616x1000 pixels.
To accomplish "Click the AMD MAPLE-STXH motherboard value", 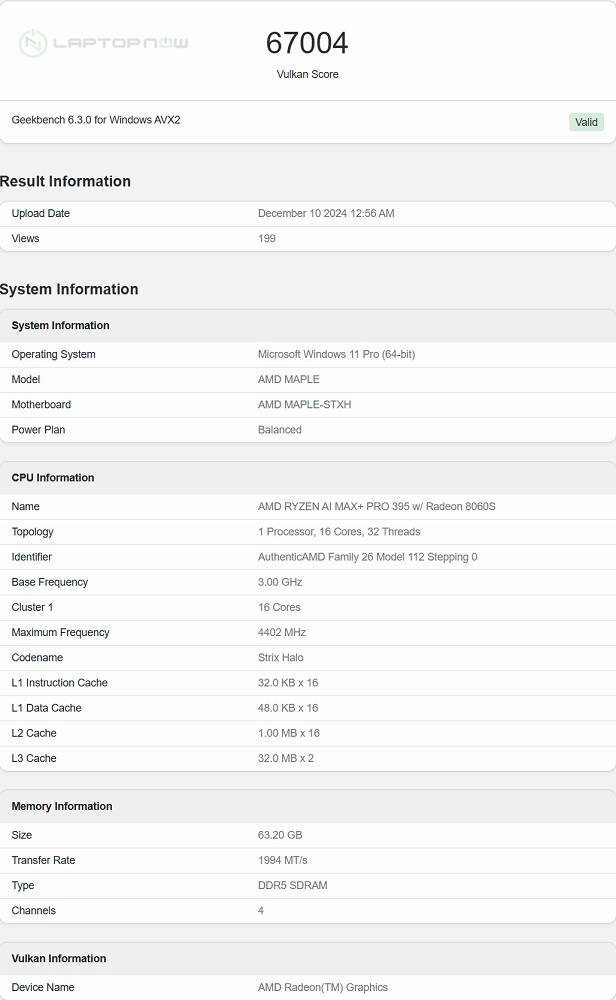I will click(x=304, y=404).
